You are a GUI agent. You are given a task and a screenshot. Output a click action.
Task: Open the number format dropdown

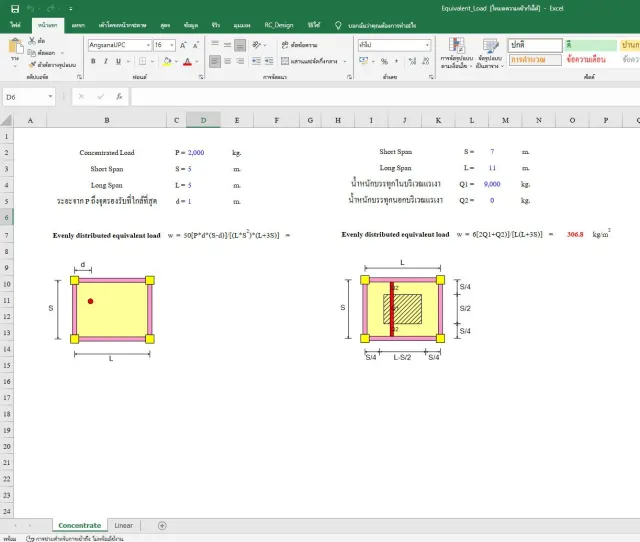tap(427, 45)
